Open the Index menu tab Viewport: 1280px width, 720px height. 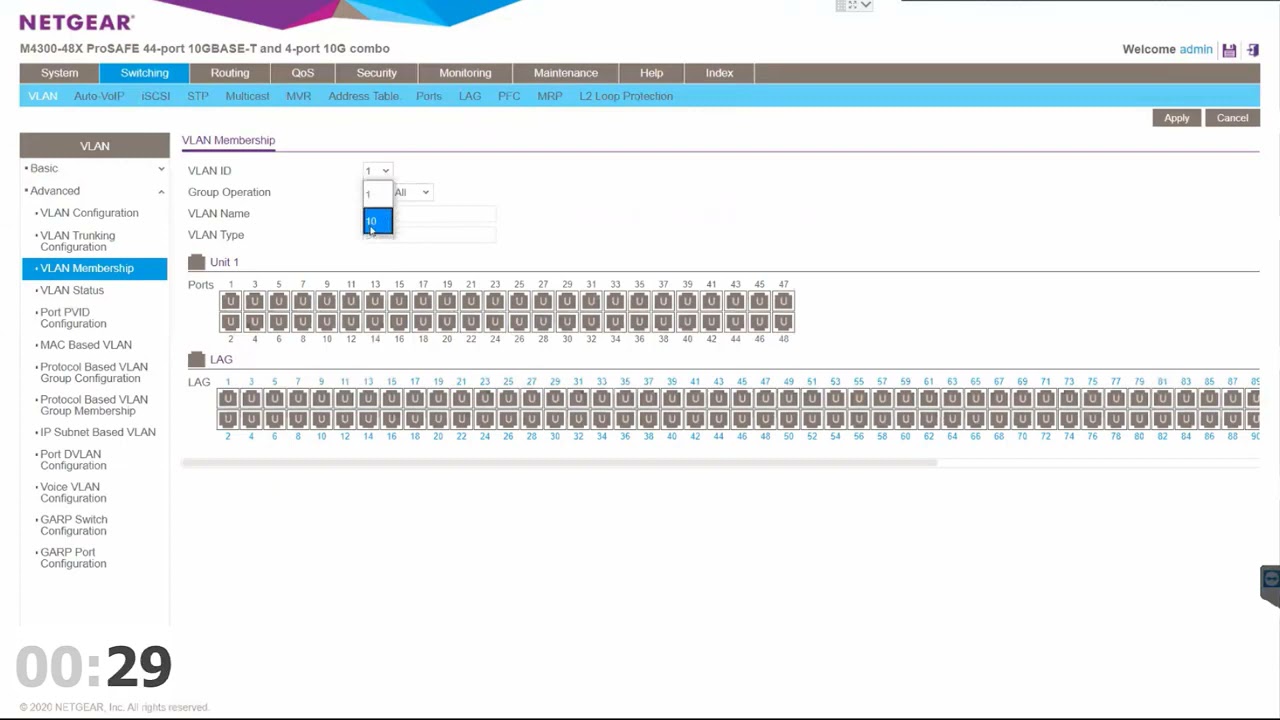click(x=719, y=73)
